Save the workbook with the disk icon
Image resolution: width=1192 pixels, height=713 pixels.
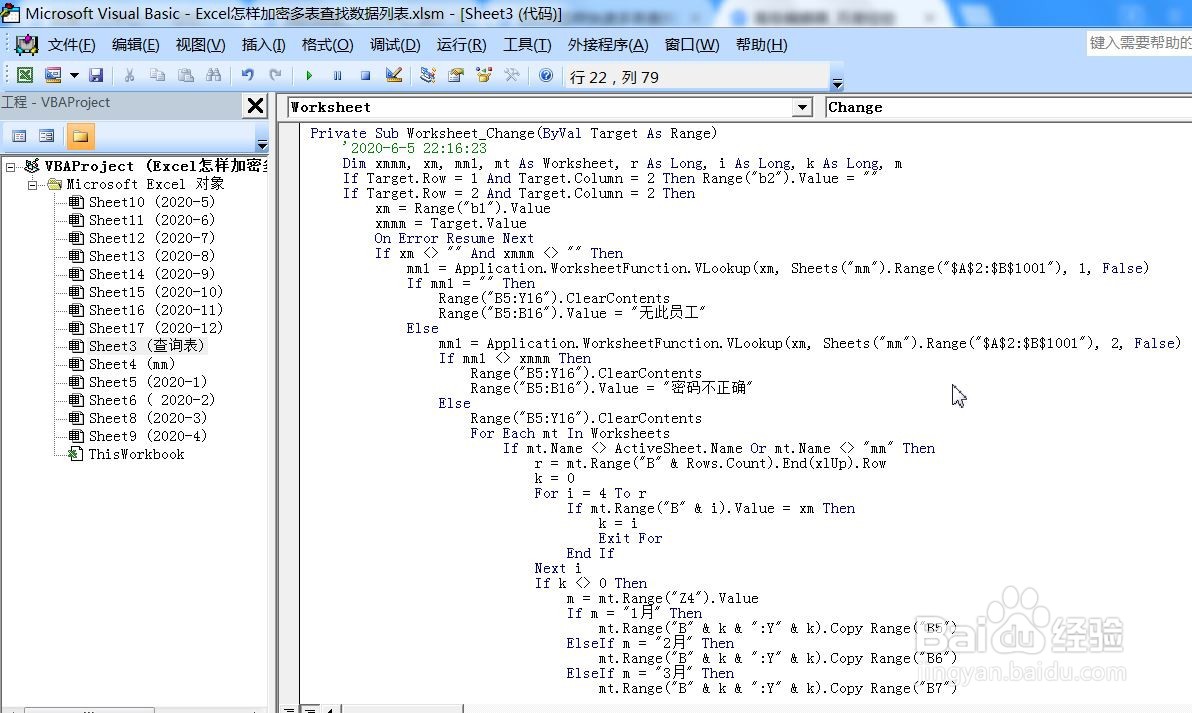point(96,75)
